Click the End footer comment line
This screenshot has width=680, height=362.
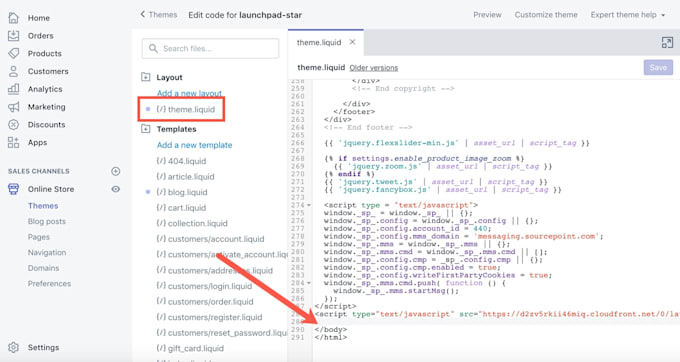point(368,127)
